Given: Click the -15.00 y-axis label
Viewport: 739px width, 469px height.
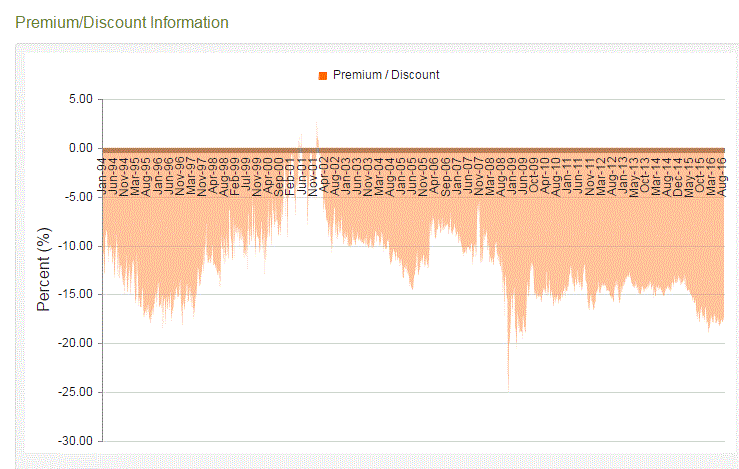Looking at the screenshot, I should (76, 294).
